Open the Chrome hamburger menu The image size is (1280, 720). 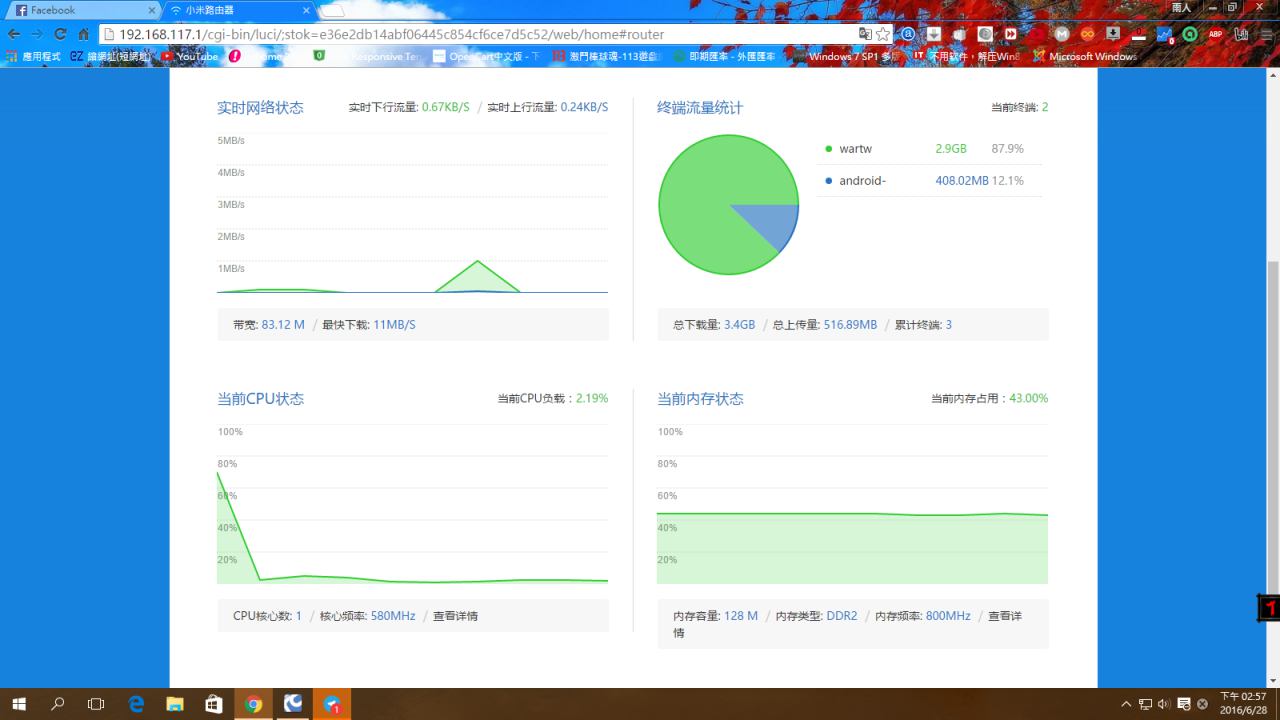(x=1266, y=34)
